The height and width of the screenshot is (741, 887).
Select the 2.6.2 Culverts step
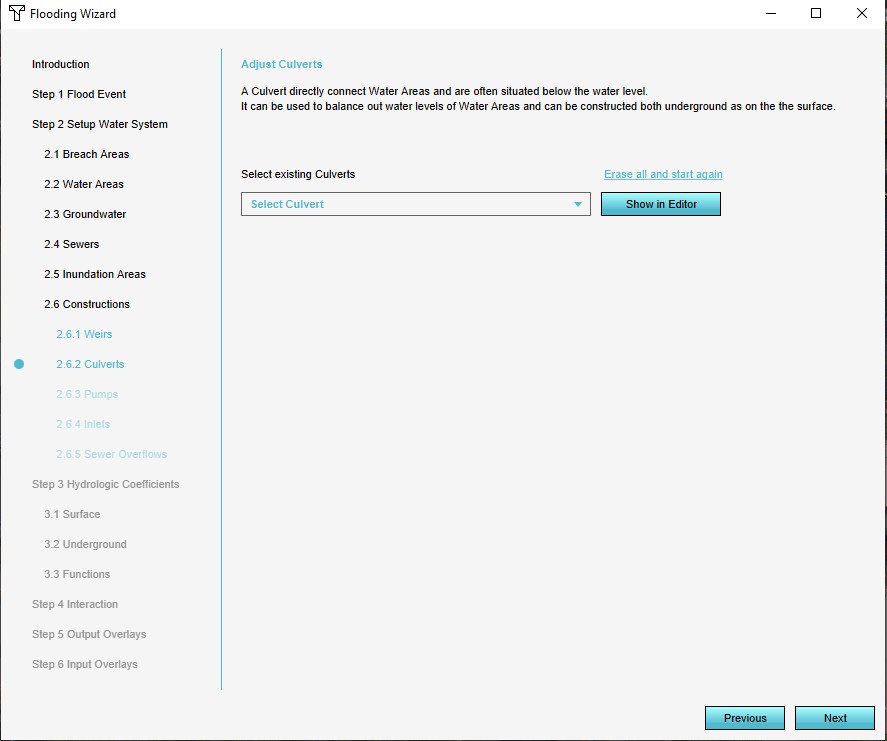90,364
